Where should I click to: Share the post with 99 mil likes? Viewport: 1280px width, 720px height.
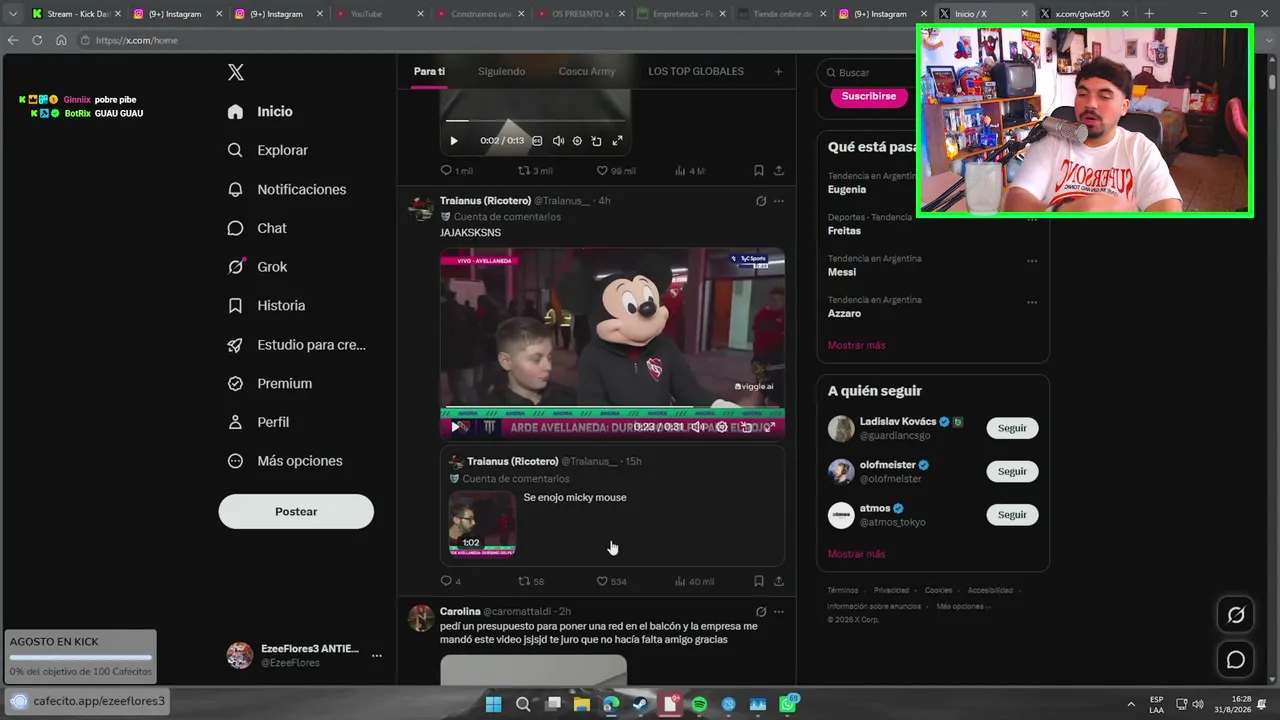(x=779, y=171)
